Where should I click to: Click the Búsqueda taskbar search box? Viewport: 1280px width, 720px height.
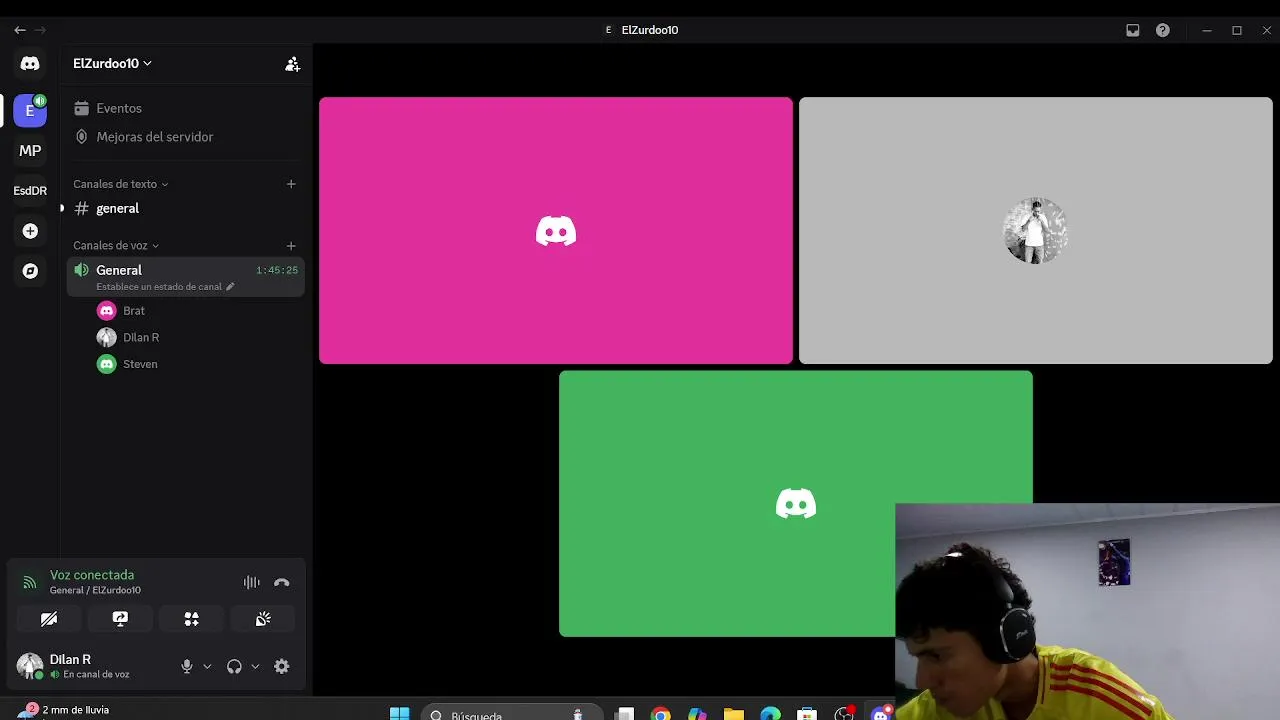click(510, 714)
